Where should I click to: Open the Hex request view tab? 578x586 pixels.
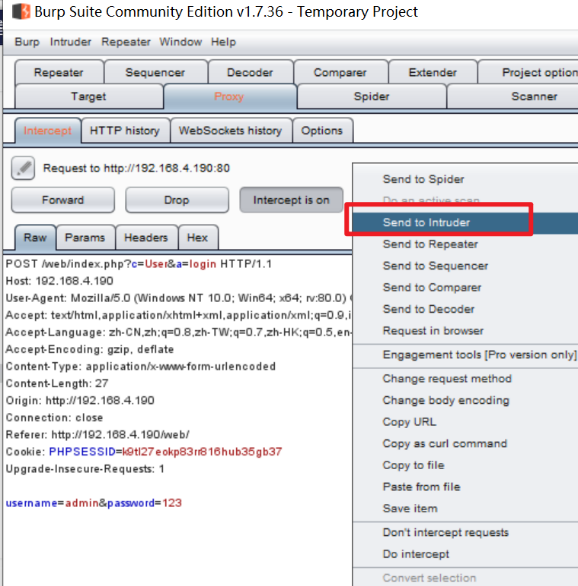coord(198,238)
